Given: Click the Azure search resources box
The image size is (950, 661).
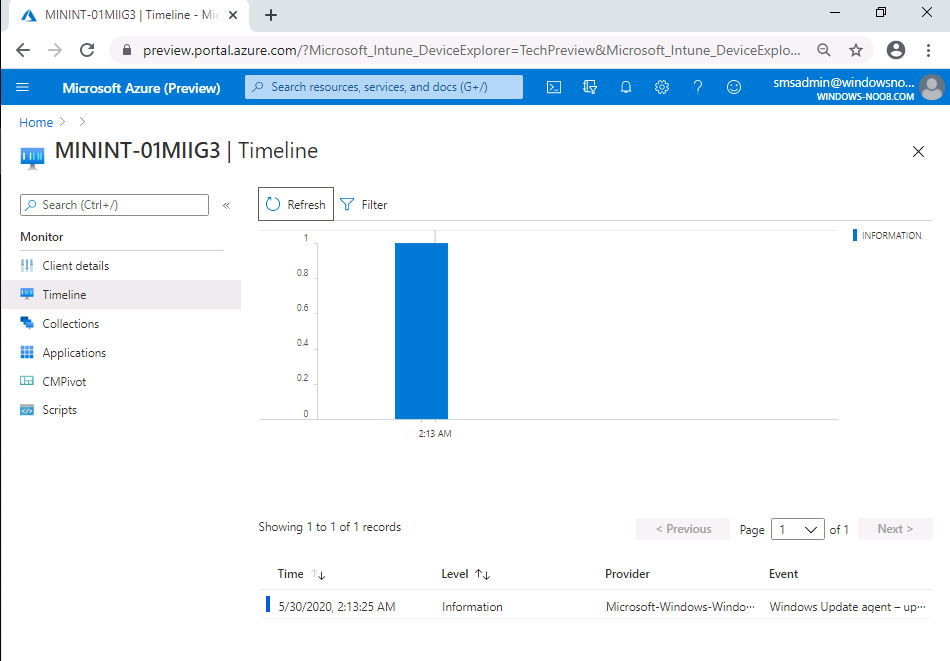Looking at the screenshot, I should click(x=384, y=87).
